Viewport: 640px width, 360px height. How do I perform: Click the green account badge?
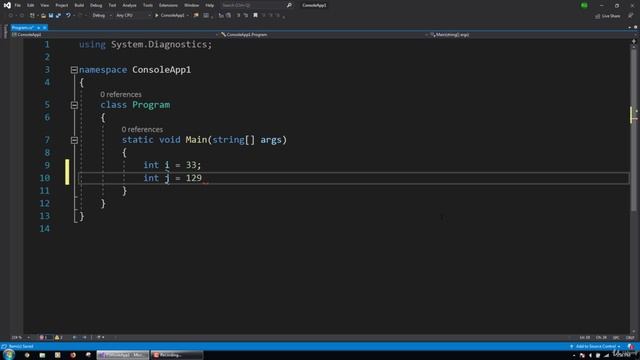[584, 5]
